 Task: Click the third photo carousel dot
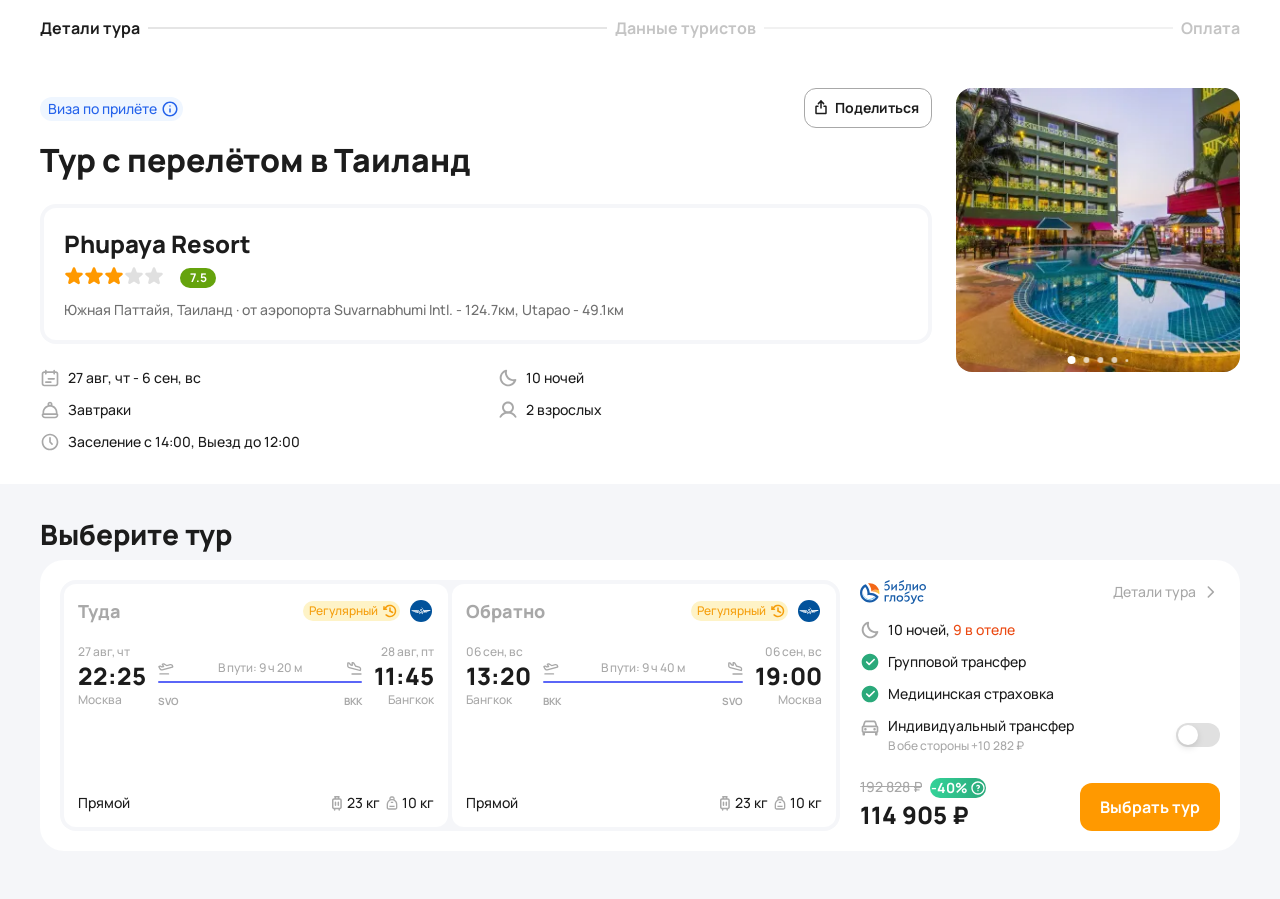coord(1101,360)
